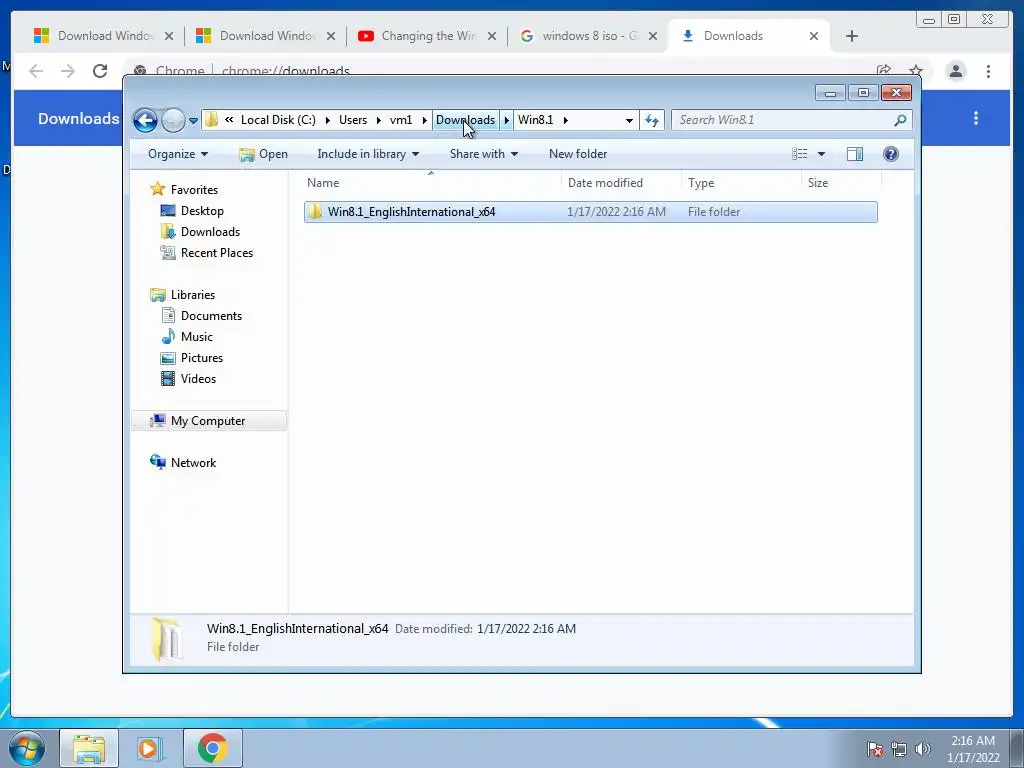1024x768 pixels.
Task: Select the Users breadcrumb in address bar
Action: pos(353,120)
